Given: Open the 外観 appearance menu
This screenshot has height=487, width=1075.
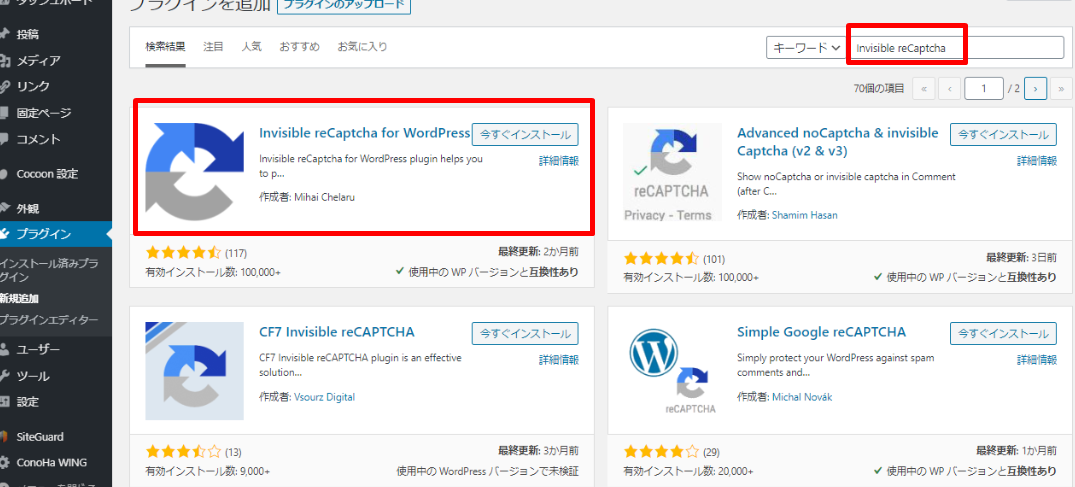Looking at the screenshot, I should (28, 209).
